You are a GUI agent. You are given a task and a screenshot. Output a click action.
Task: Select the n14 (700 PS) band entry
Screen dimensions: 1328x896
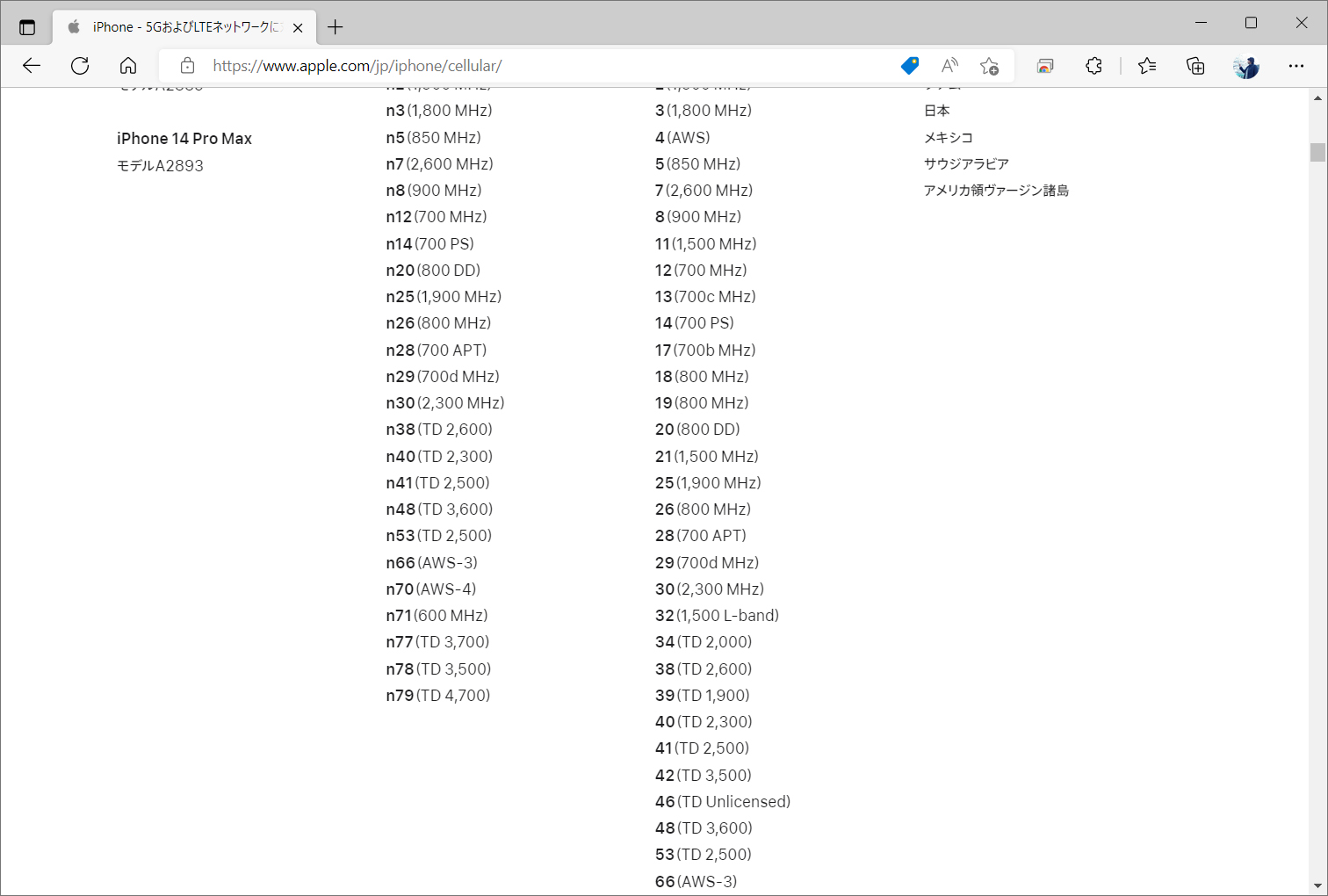[429, 244]
